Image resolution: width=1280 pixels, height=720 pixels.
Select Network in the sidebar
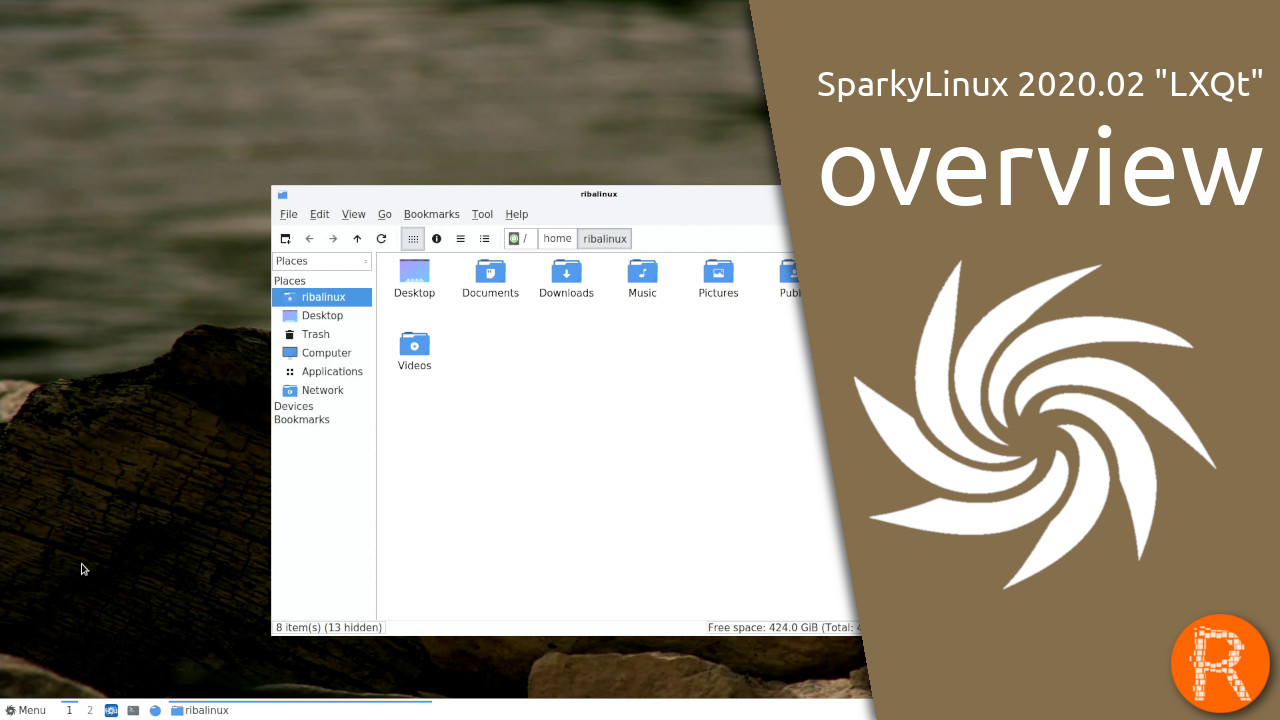click(322, 390)
